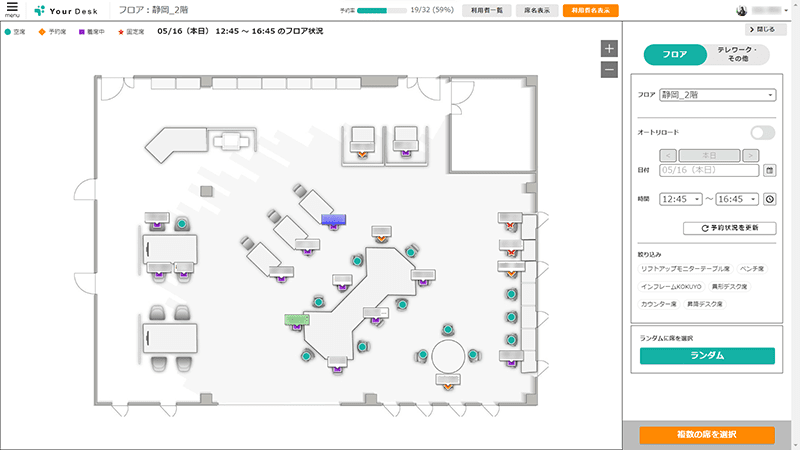Open the フロア dropdown showing 静岡_2階
The width and height of the screenshot is (800, 450).
717,95
